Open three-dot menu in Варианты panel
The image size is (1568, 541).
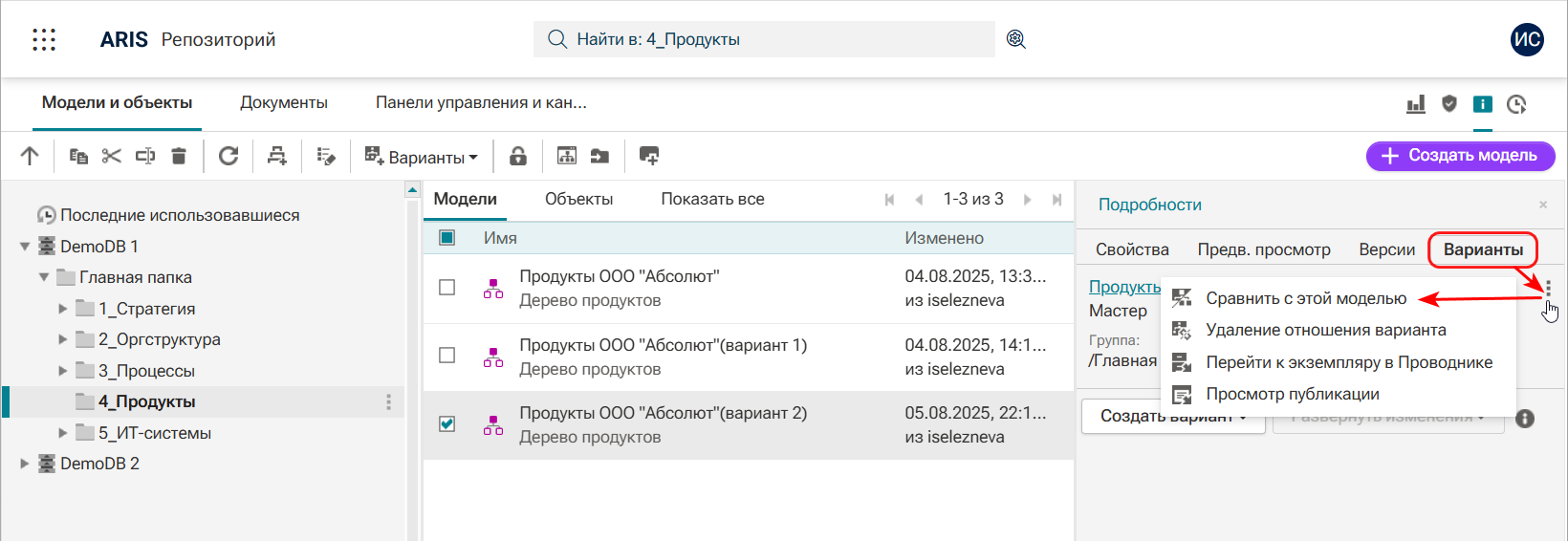click(1548, 289)
